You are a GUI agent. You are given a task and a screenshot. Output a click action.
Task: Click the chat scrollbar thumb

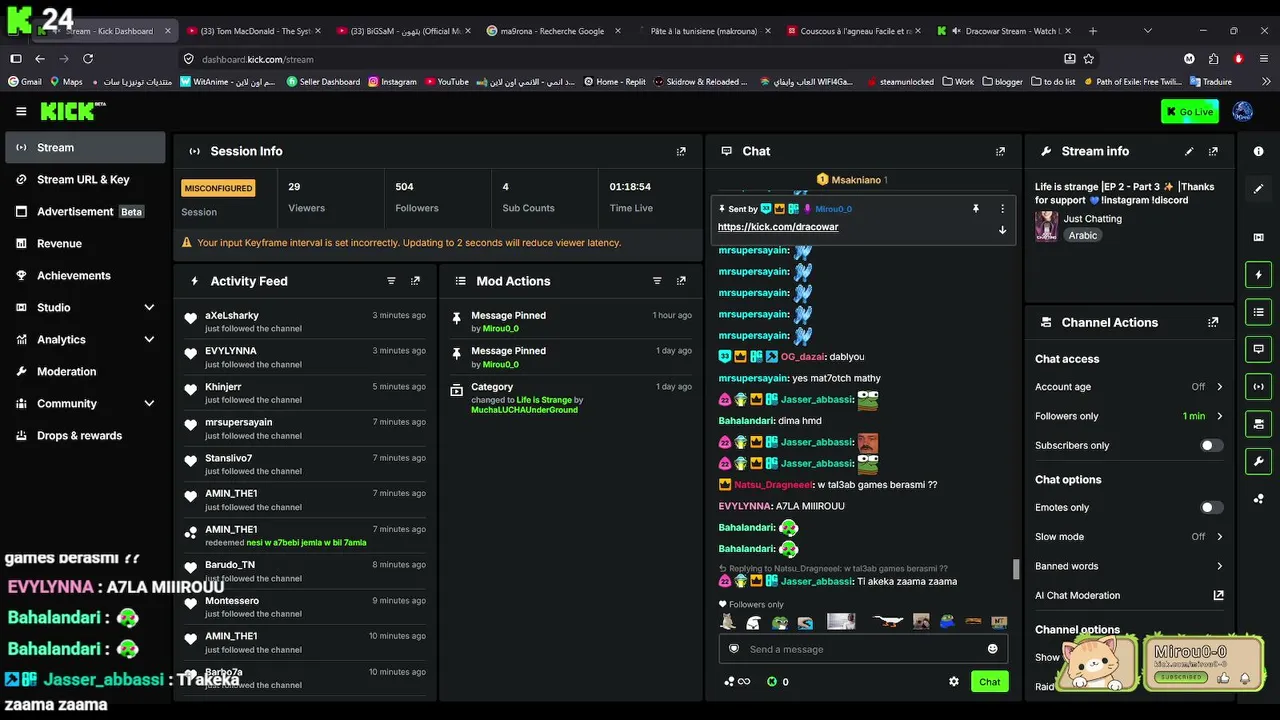point(1016,569)
